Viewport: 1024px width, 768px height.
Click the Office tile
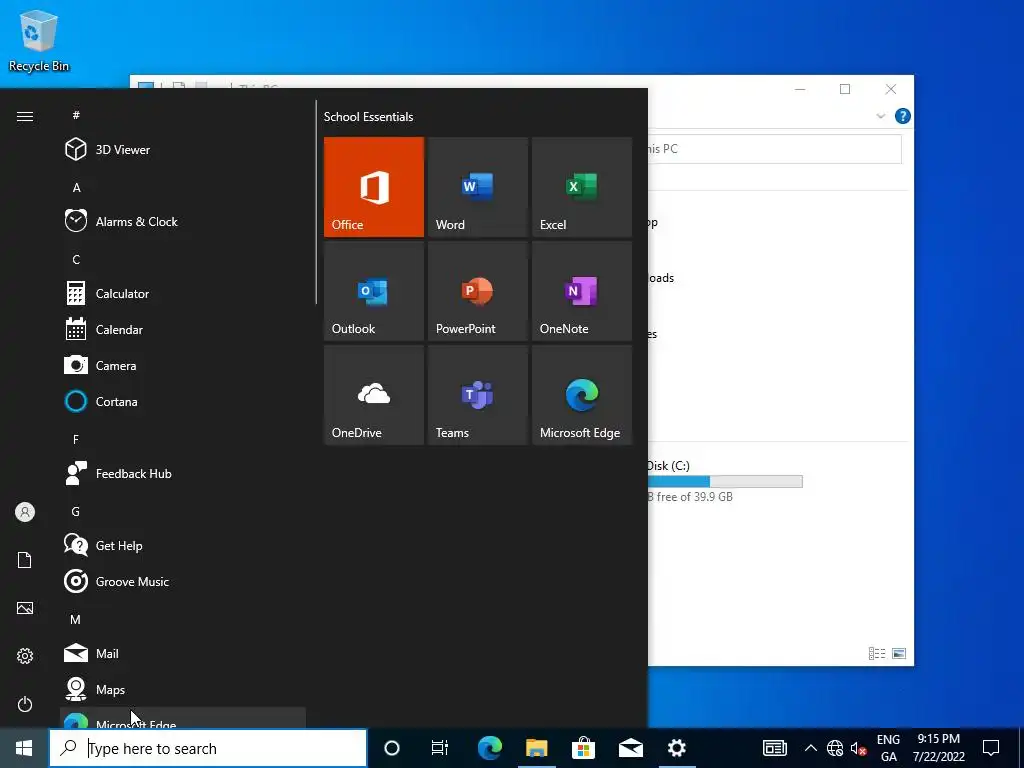[x=374, y=187]
